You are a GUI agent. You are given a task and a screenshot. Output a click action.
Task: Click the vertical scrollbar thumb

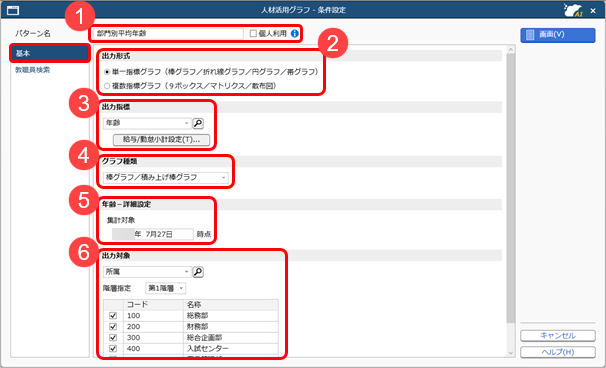[x=511, y=188]
